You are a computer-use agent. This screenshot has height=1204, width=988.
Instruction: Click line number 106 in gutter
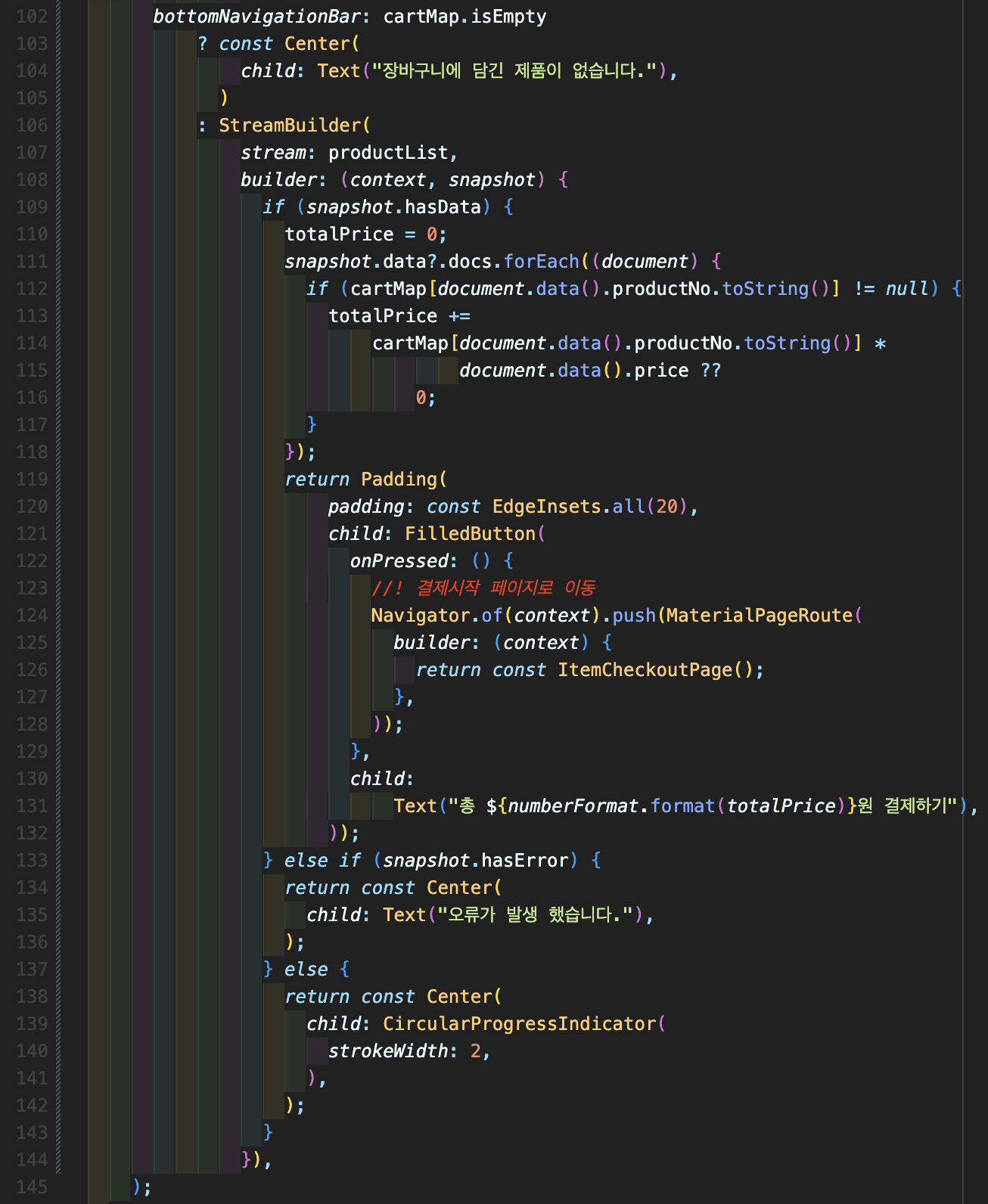tap(32, 126)
